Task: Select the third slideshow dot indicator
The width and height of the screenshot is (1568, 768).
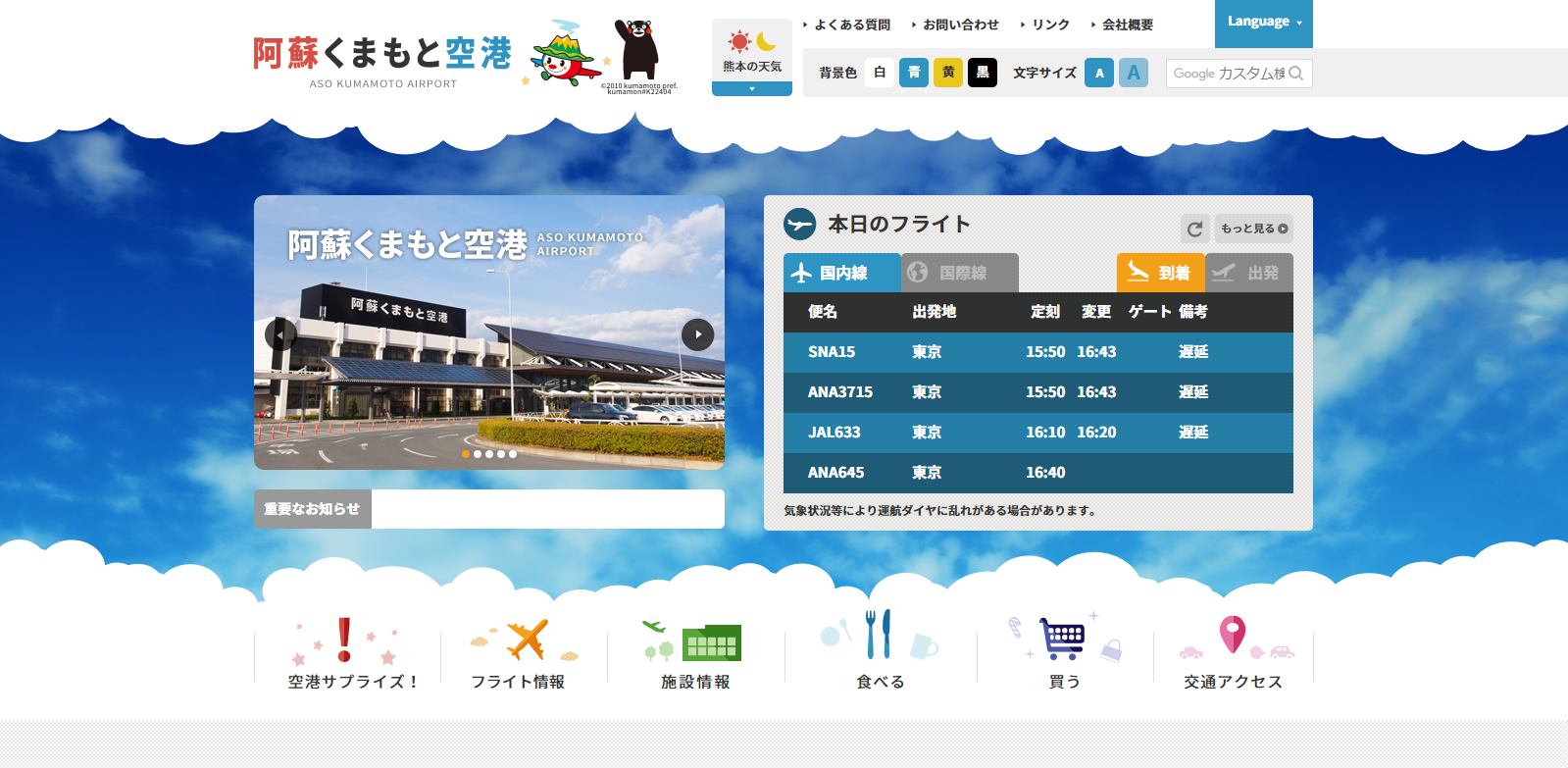Action: [x=489, y=454]
